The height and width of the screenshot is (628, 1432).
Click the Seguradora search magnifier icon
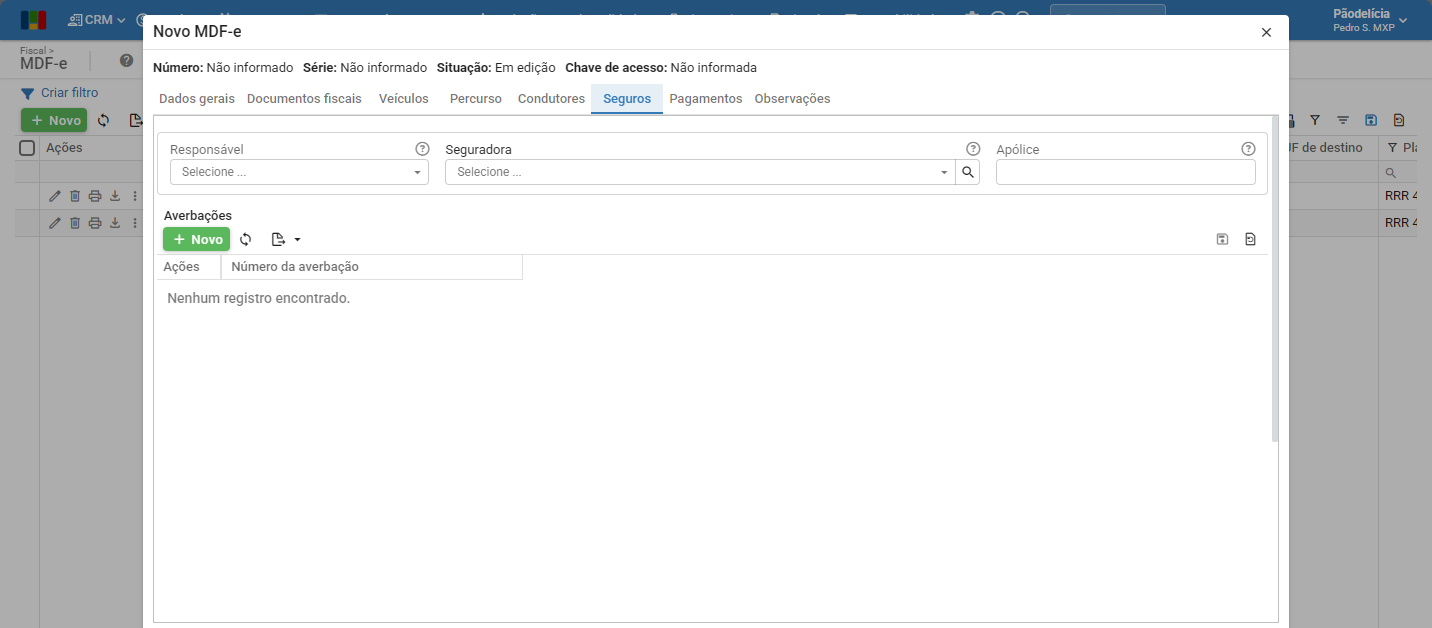(x=967, y=172)
